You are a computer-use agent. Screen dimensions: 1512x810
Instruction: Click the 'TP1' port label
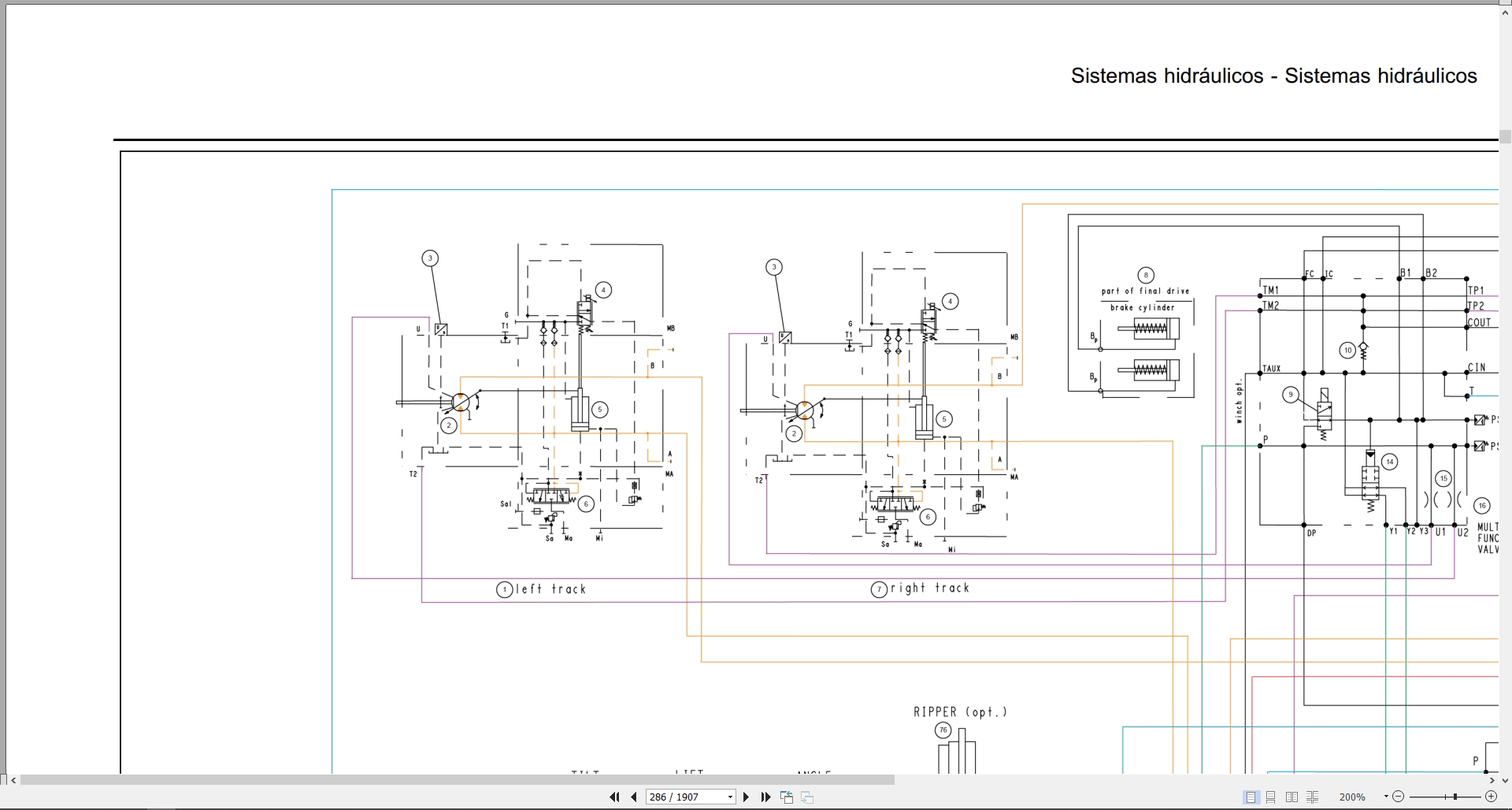(x=1477, y=291)
